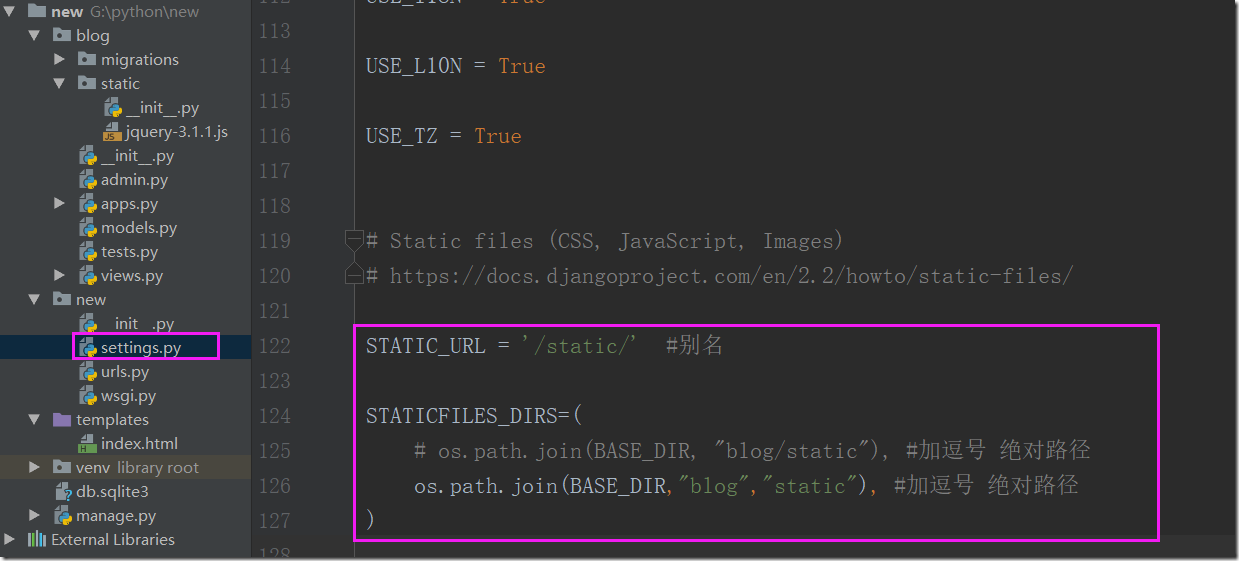Click the models.py Python file icon

(88, 228)
